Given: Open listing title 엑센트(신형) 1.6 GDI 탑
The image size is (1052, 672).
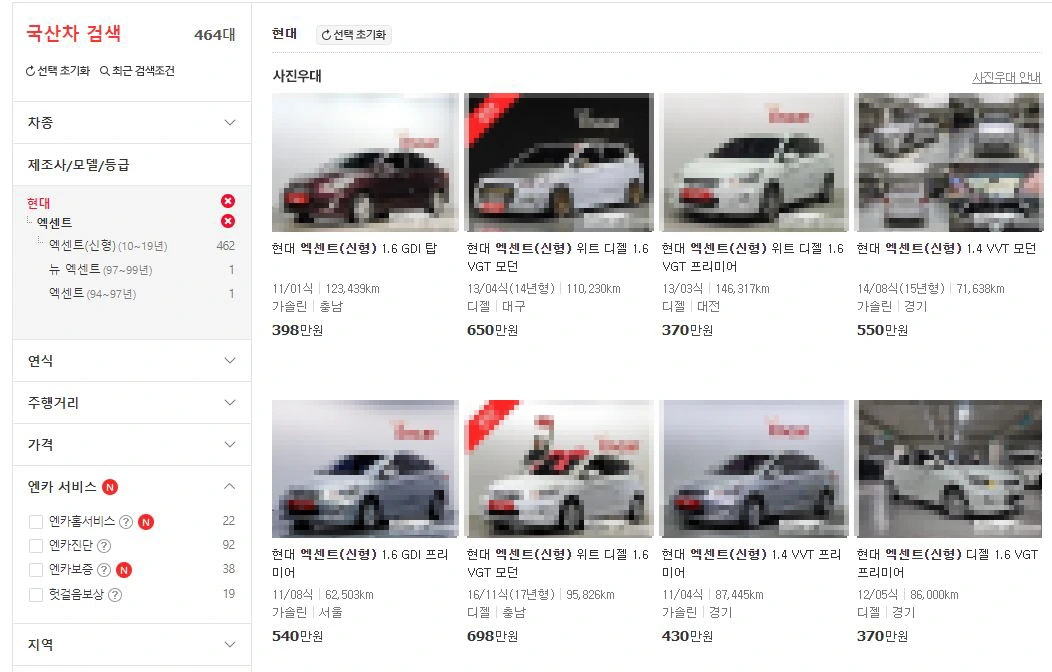Looking at the screenshot, I should point(354,249).
